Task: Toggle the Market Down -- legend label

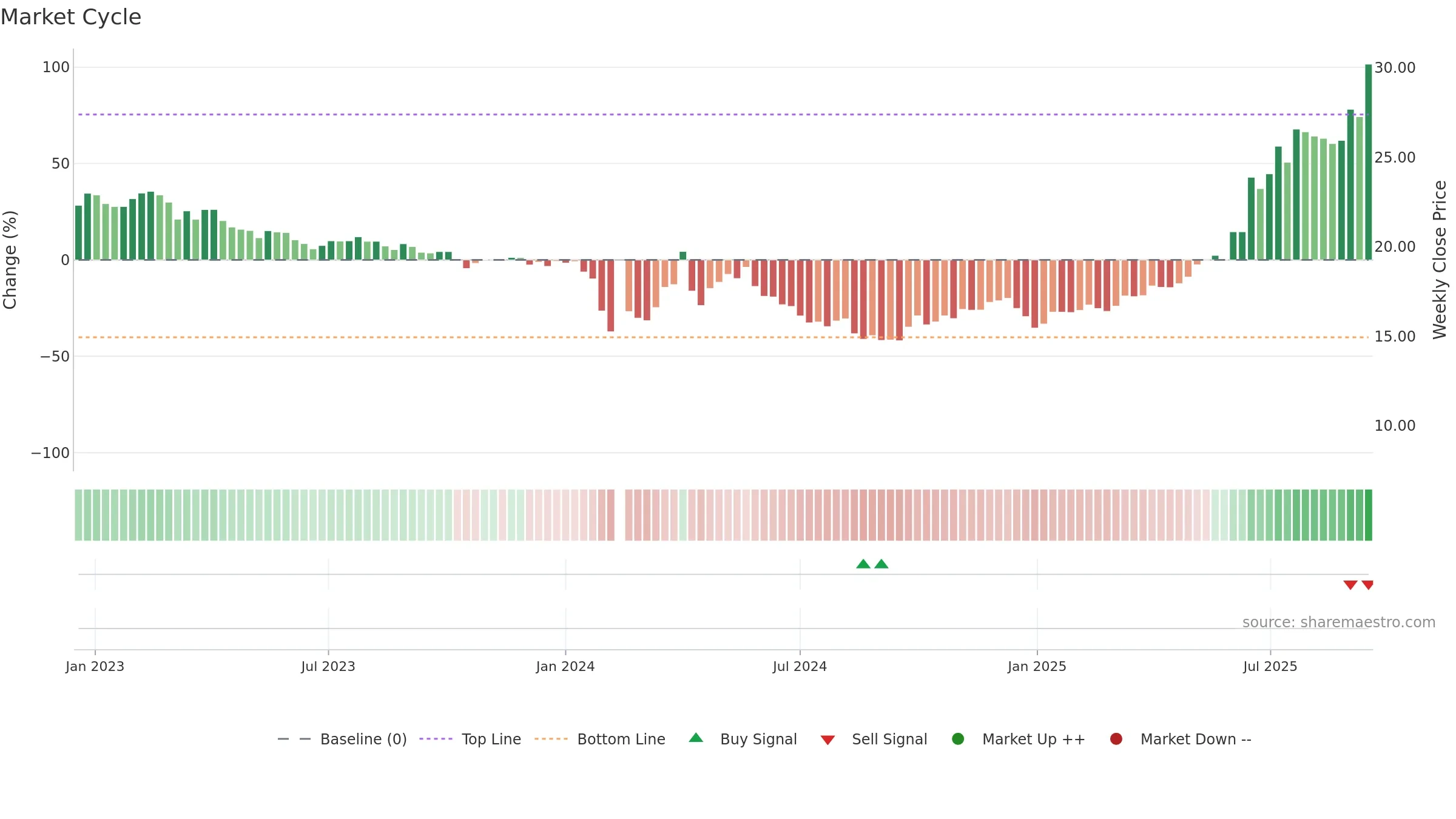Action: pyautogui.click(x=1196, y=740)
